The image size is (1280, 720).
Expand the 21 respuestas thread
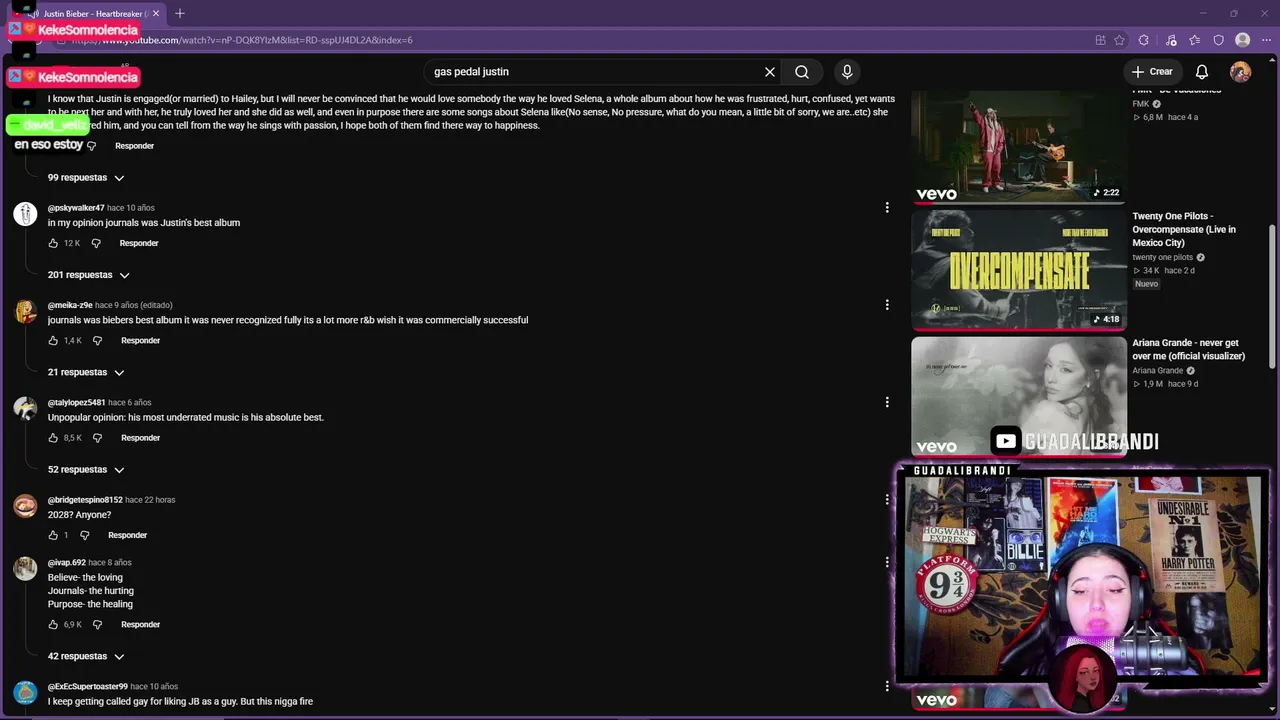tap(86, 372)
